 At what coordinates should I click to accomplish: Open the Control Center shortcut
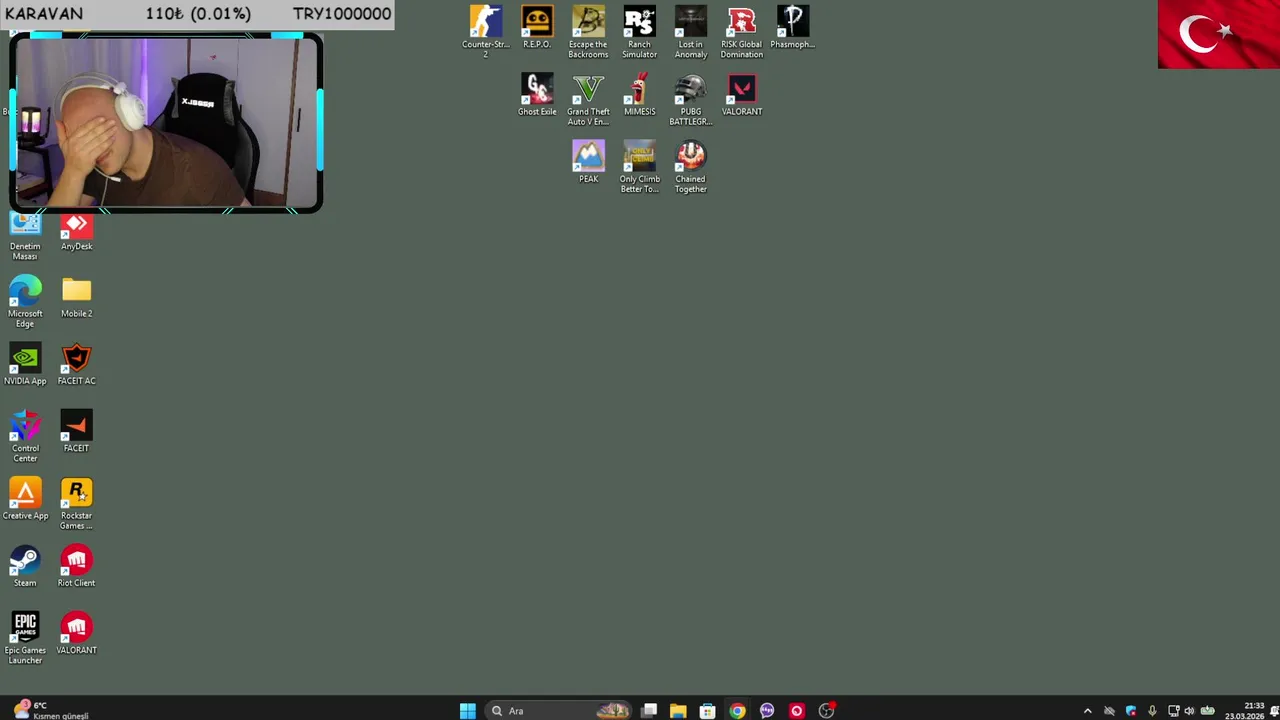pyautogui.click(x=25, y=436)
